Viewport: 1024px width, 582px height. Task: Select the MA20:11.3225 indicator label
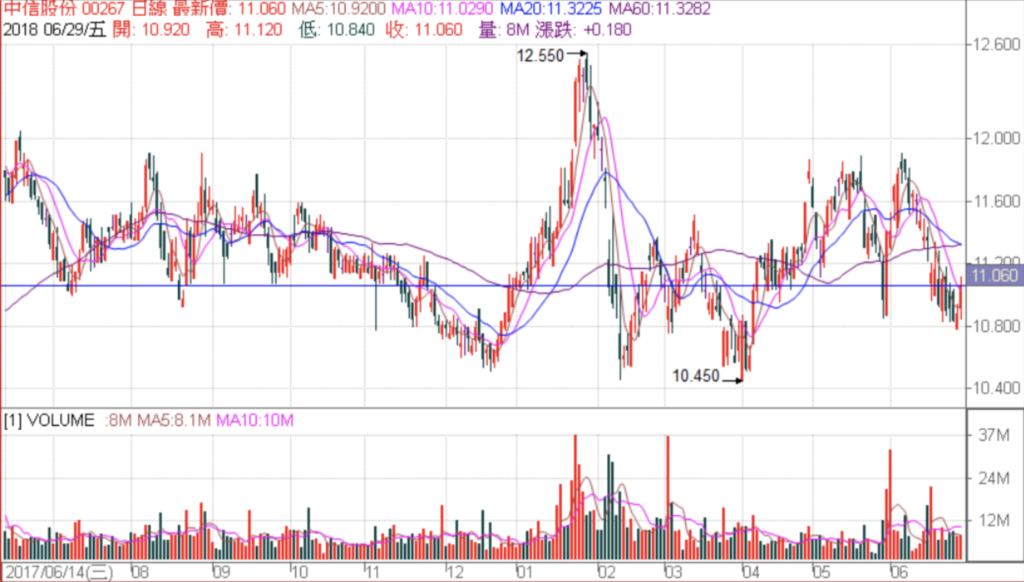[551, 9]
